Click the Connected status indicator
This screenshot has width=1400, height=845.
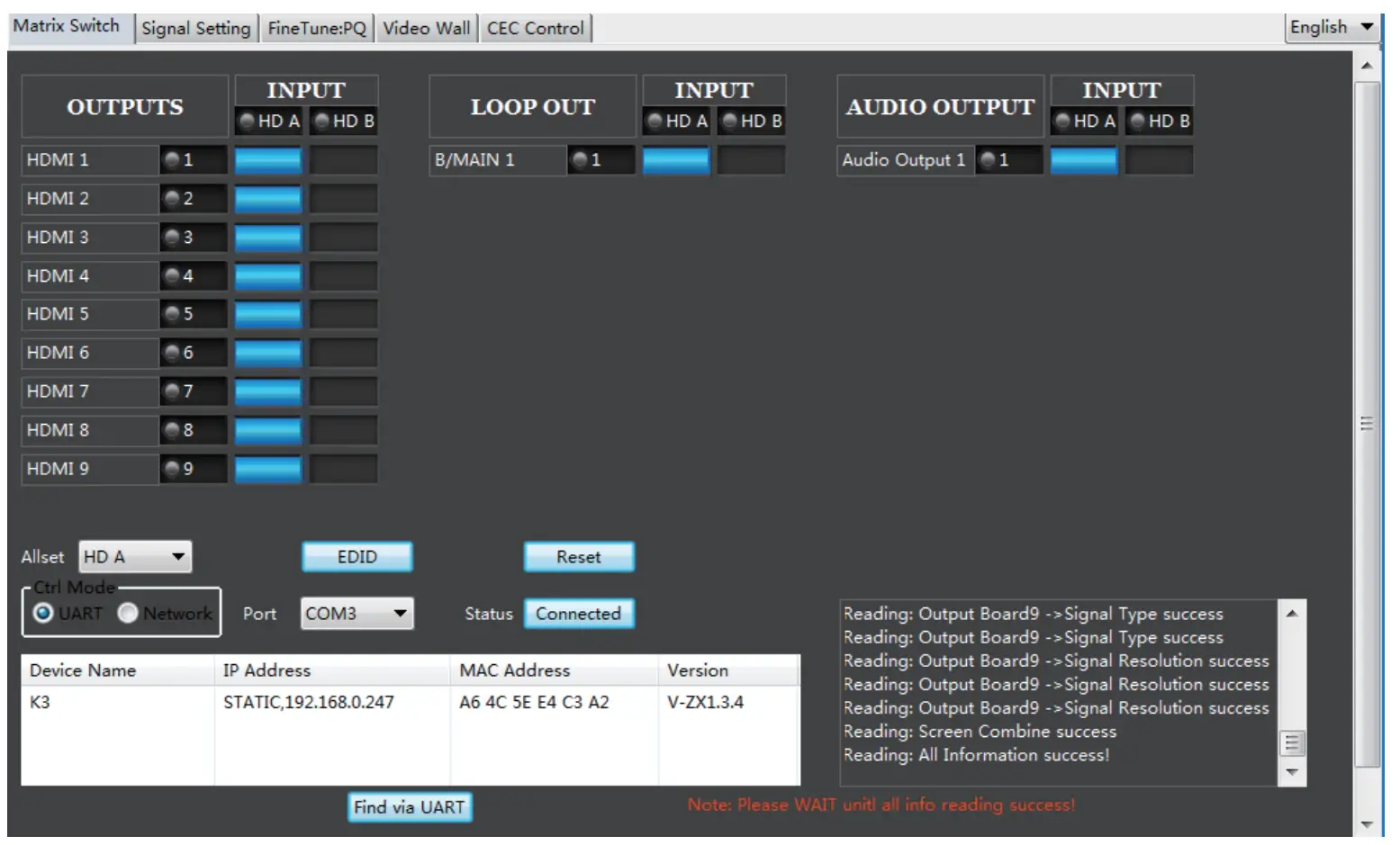[x=579, y=613]
